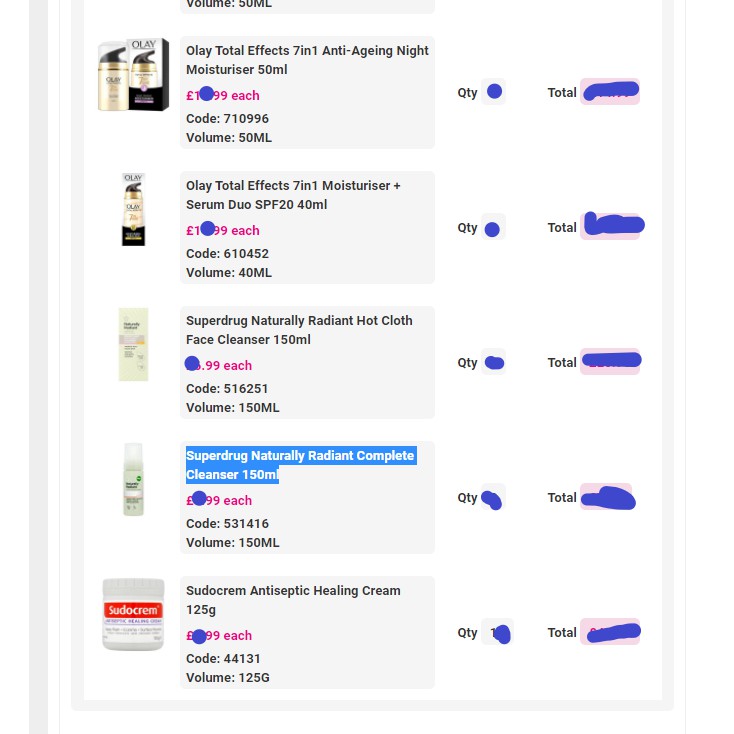Click the Hot Cloth Face Cleanser thumbnail
The width and height of the screenshot is (734, 734).
point(133,345)
